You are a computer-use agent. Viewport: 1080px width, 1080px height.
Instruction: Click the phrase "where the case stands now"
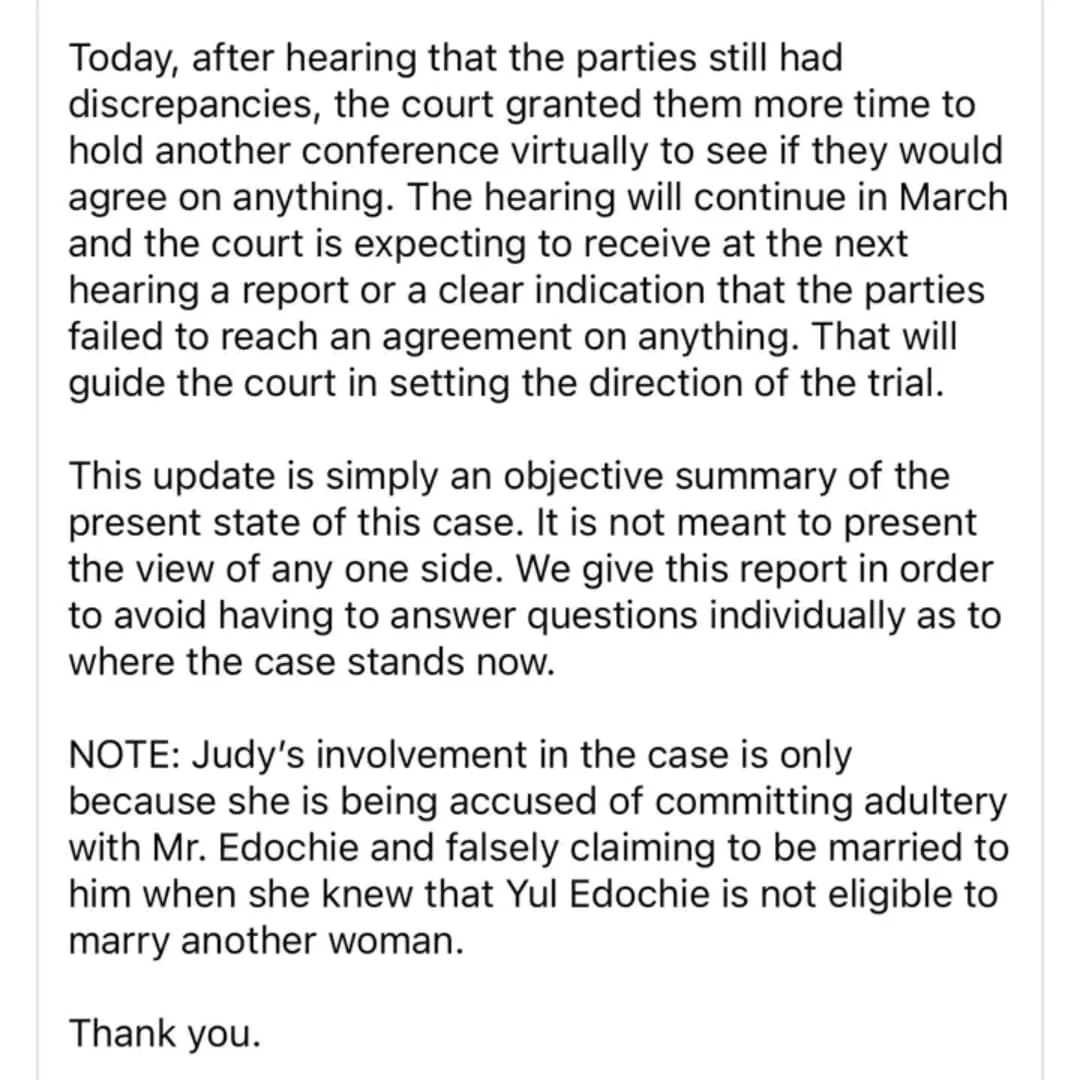coord(310,662)
